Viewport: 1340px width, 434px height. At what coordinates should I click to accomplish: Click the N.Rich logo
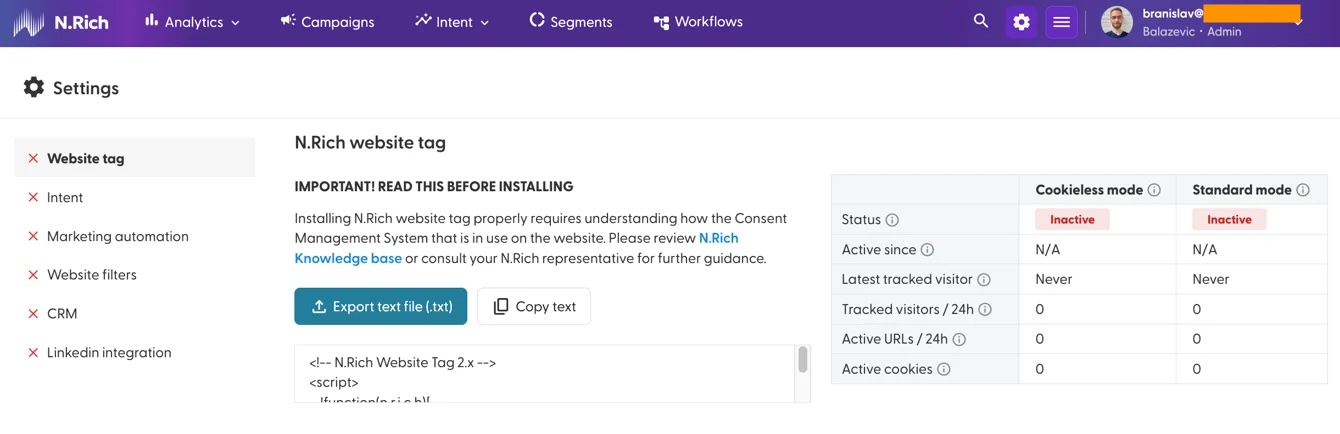coord(61,22)
